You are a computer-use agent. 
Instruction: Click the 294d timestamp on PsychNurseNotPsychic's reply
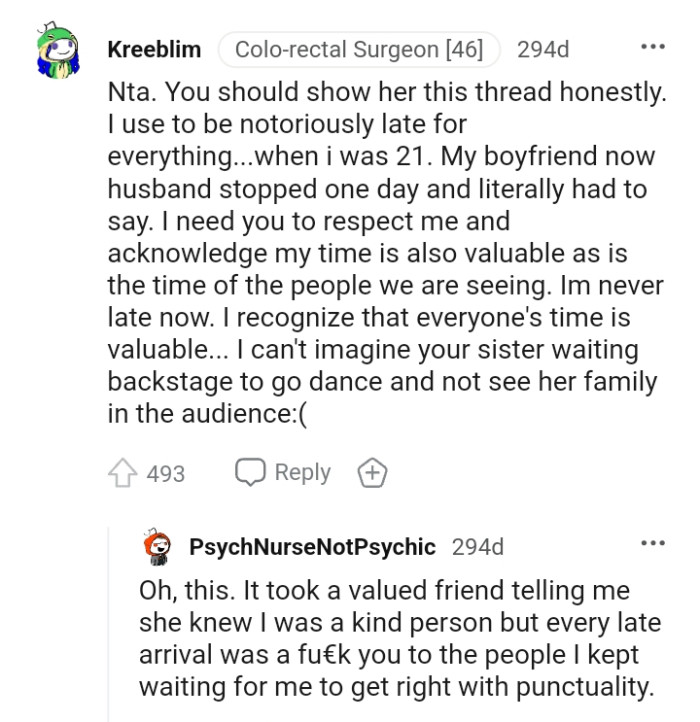pos(477,547)
